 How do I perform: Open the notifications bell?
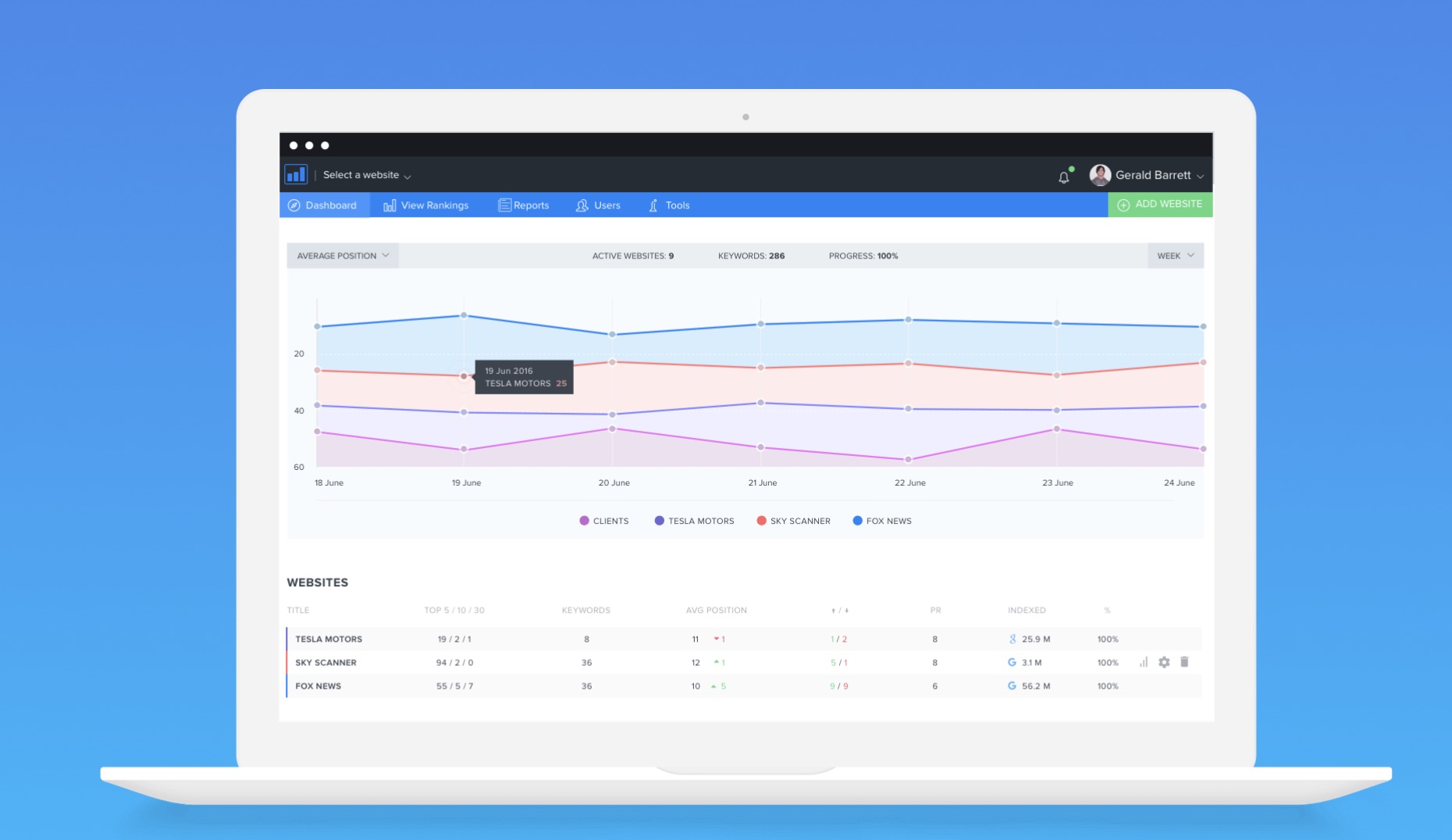coord(1063,177)
